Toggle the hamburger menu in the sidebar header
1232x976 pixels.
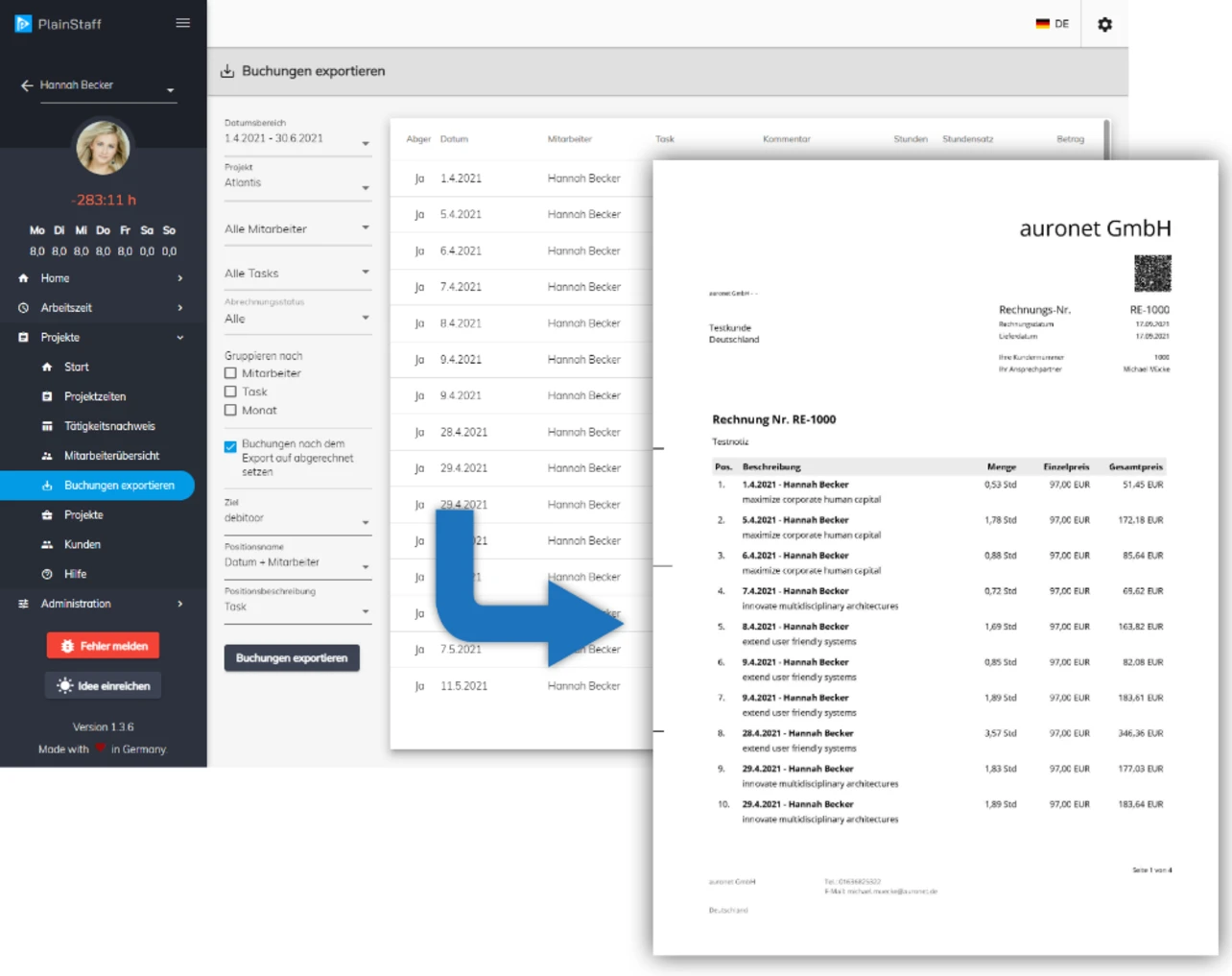click(x=182, y=23)
